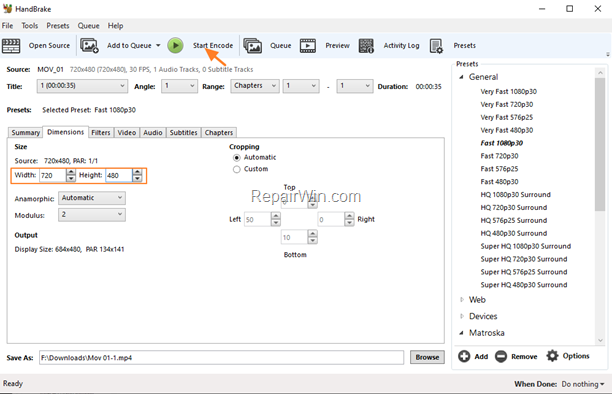Select the HQ 576p25 Surround preset

tap(514, 221)
